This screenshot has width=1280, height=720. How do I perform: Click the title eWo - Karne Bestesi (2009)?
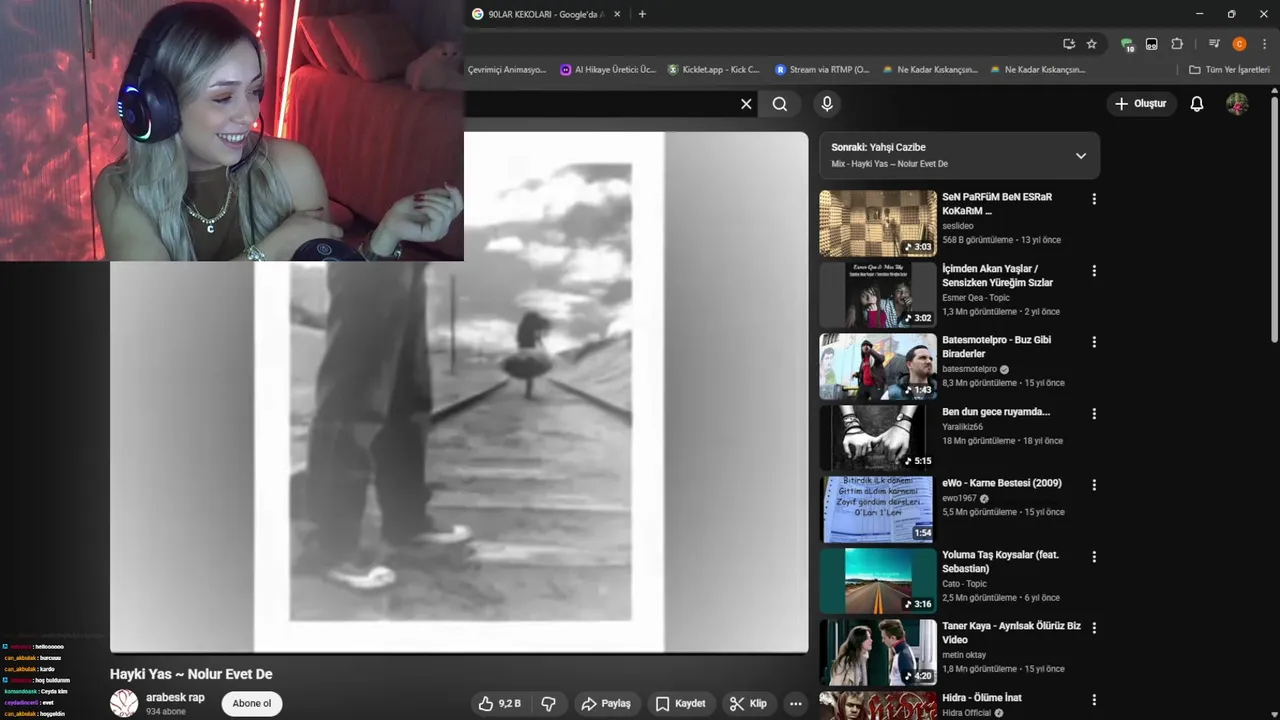tap(1002, 483)
